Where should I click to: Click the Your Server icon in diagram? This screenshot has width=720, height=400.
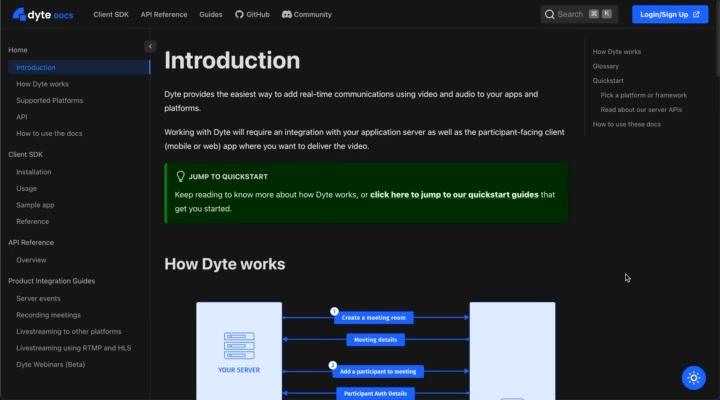pyautogui.click(x=239, y=346)
